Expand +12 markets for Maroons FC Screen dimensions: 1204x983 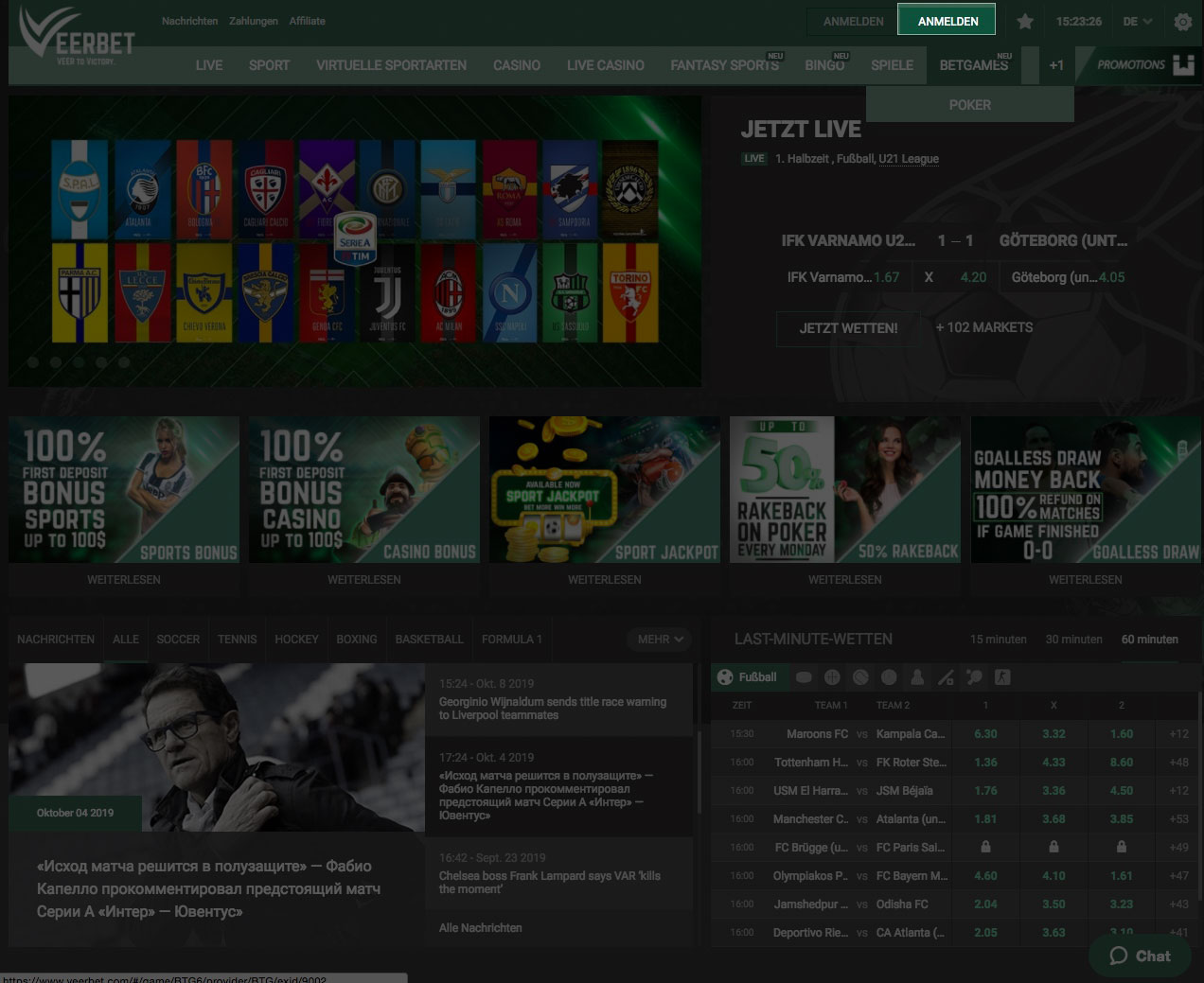point(1178,734)
